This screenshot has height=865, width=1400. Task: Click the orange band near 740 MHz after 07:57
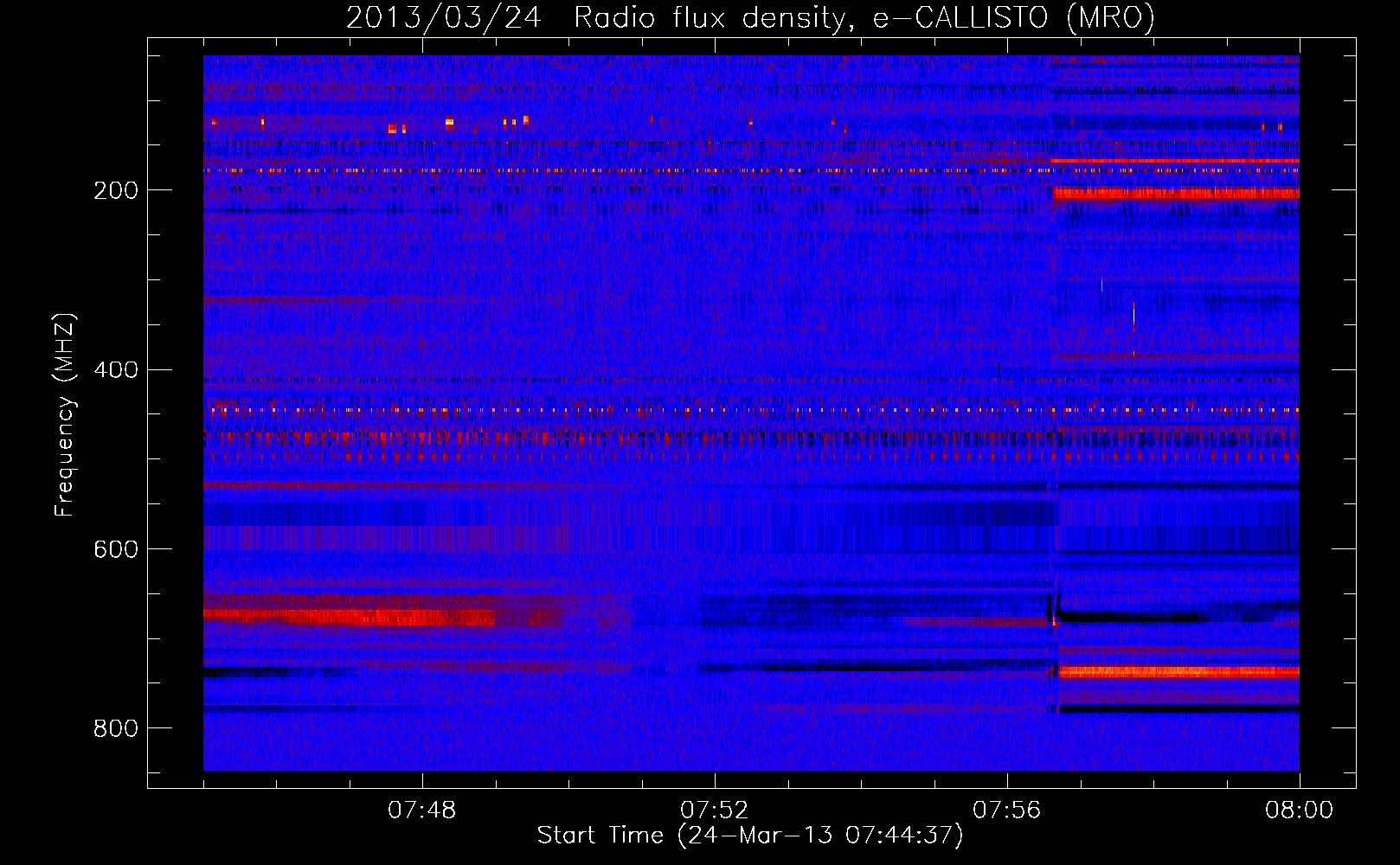pos(1179,671)
